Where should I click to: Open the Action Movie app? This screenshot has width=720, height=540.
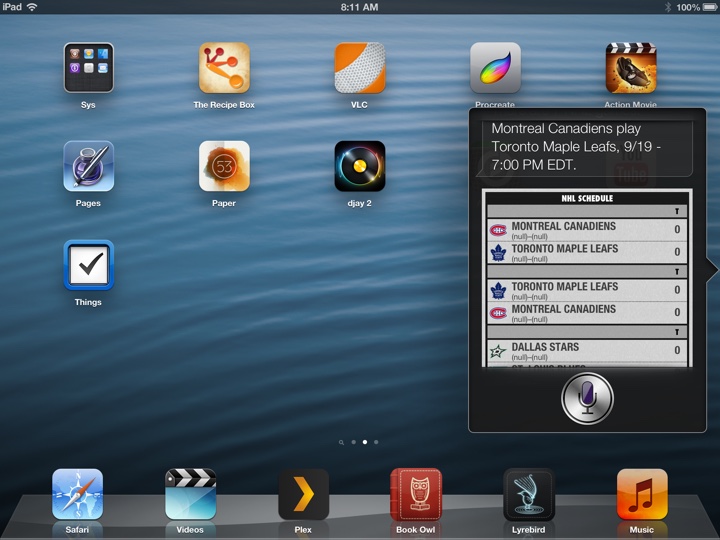point(631,68)
